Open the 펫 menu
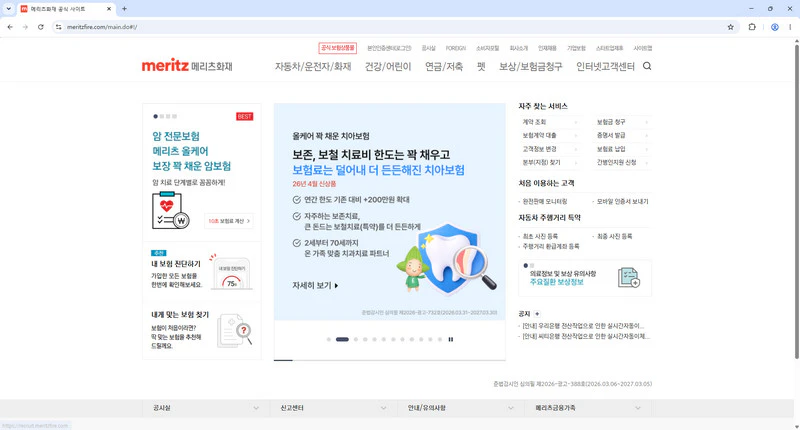Image resolution: width=800 pixels, height=430 pixels. tap(481, 66)
